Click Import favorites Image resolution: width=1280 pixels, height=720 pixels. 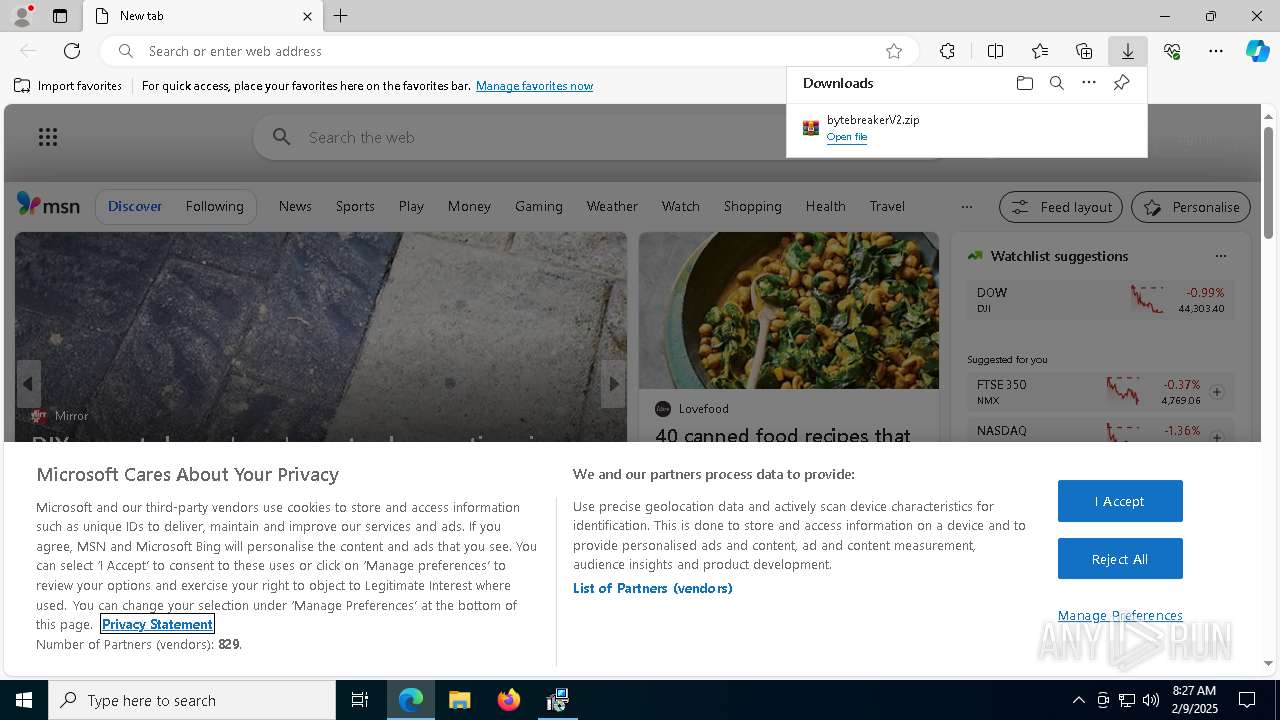(x=68, y=86)
